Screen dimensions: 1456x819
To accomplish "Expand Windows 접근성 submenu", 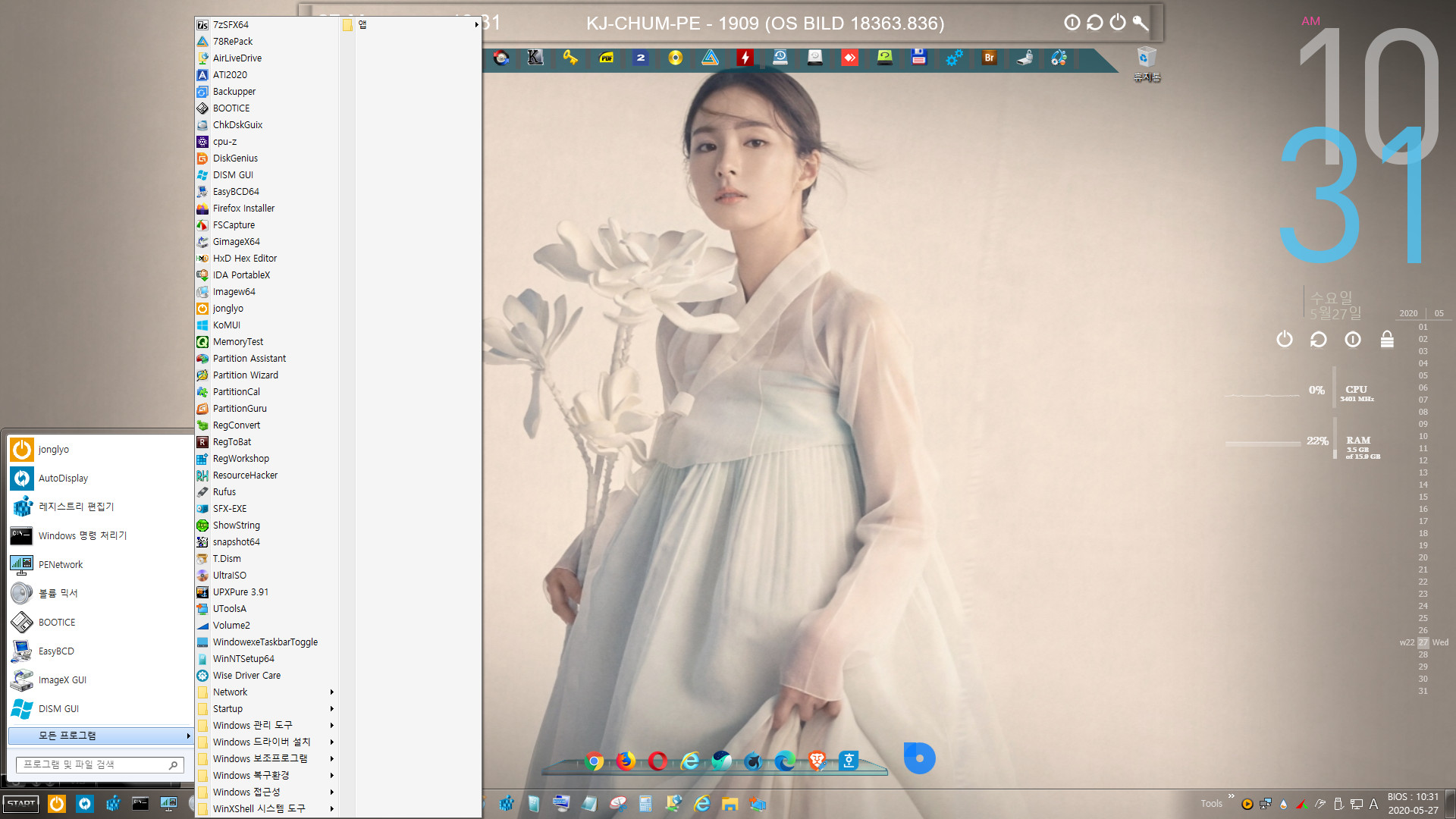I will pos(265,792).
